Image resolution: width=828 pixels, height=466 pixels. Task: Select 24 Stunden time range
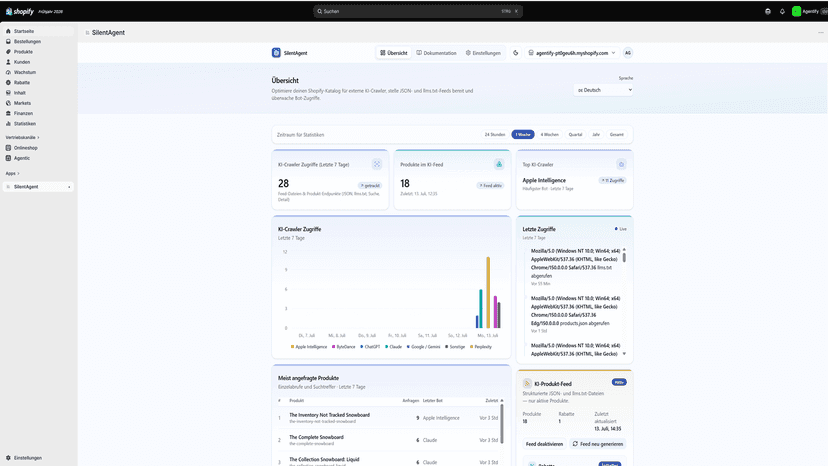[495, 135]
